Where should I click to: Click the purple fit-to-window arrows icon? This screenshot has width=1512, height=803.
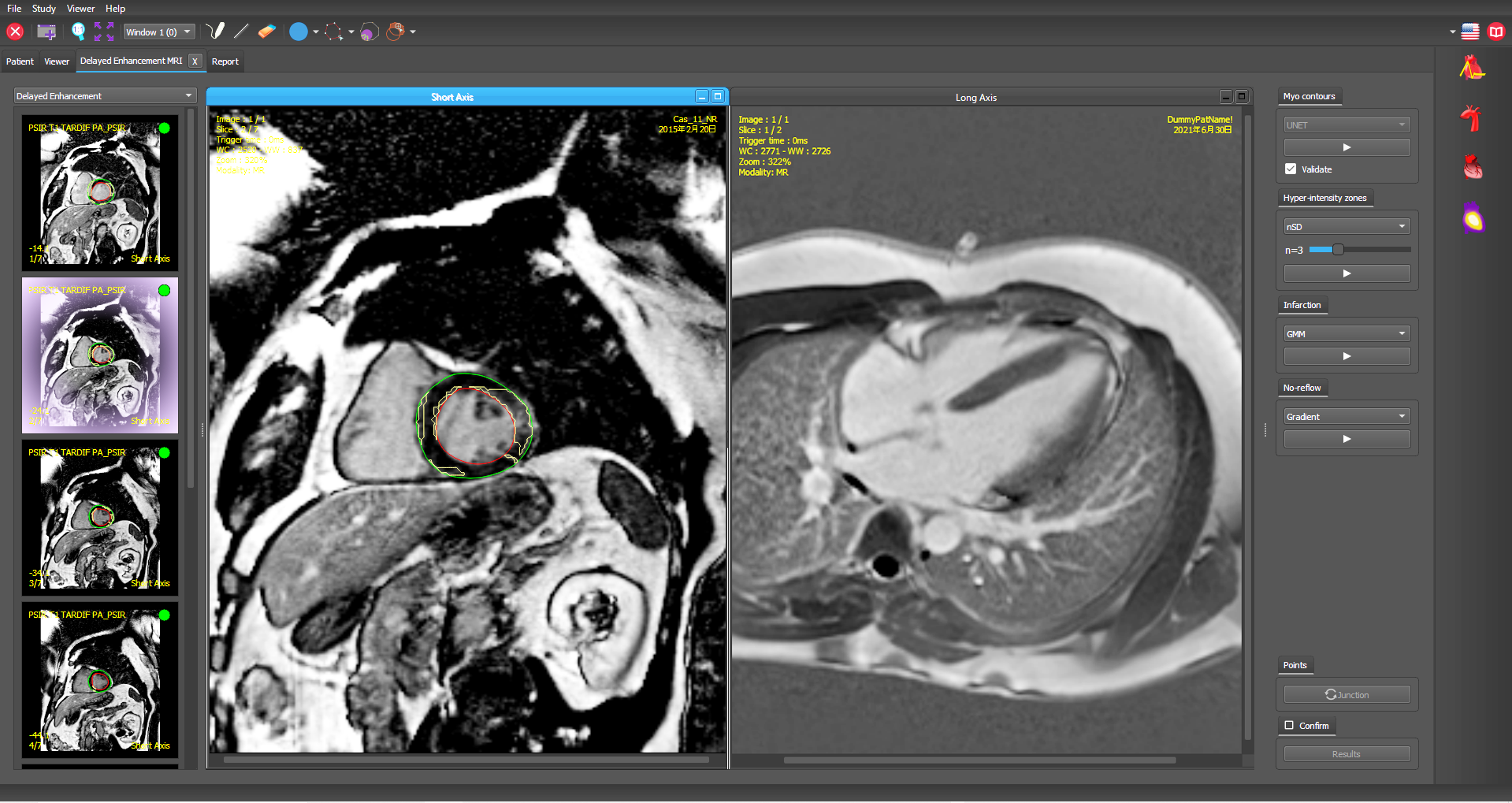coord(104,32)
